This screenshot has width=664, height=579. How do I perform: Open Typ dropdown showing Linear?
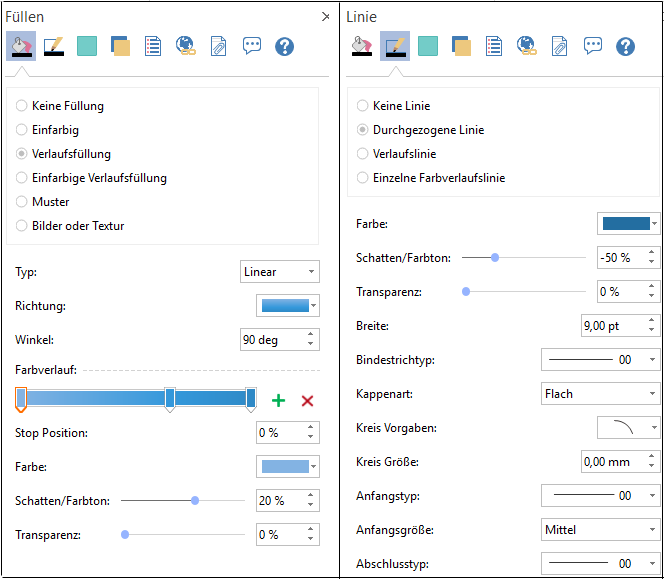pyautogui.click(x=279, y=271)
